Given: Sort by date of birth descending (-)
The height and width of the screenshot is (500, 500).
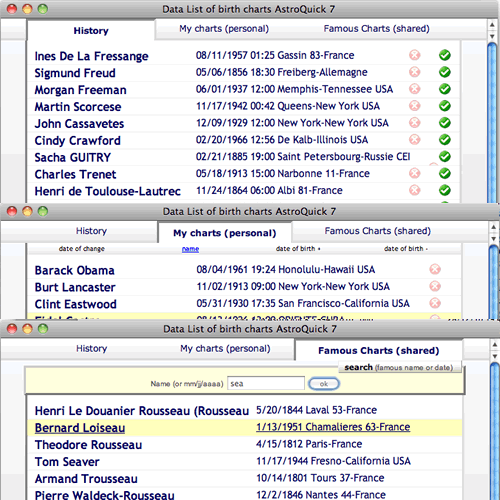Looking at the screenshot, I should (x=406, y=249).
